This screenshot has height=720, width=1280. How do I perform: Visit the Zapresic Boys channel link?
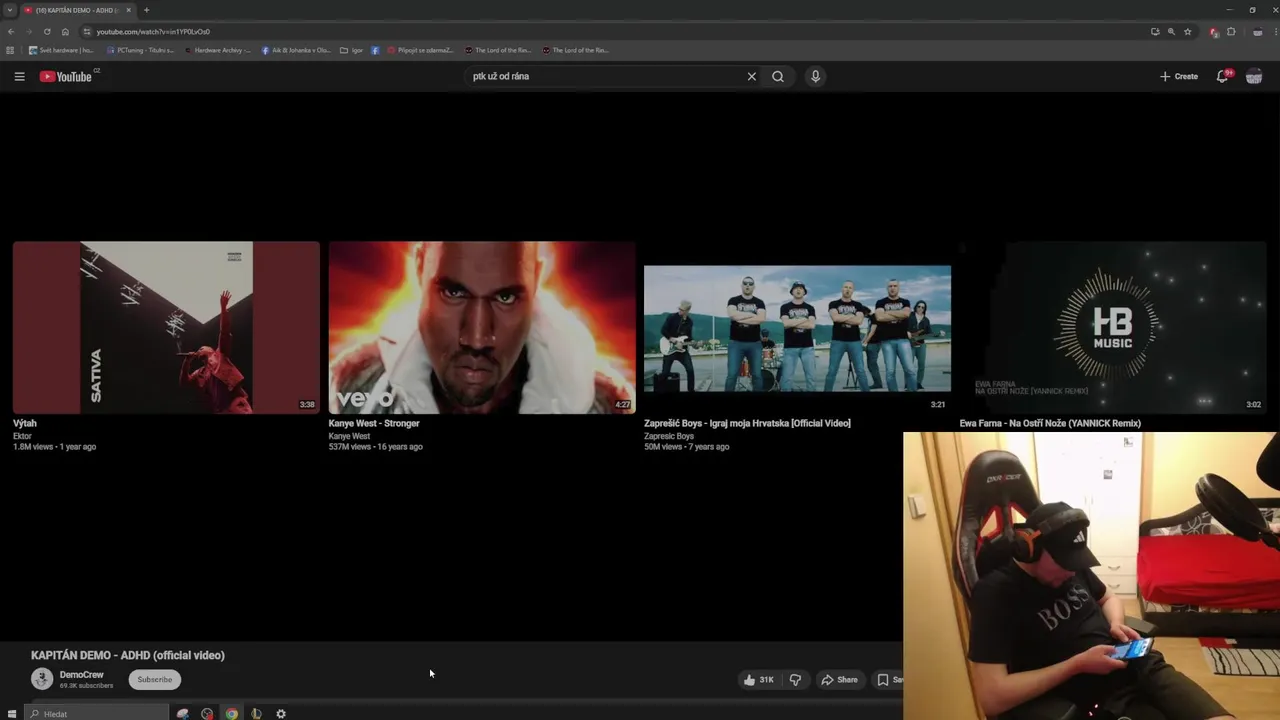(669, 436)
